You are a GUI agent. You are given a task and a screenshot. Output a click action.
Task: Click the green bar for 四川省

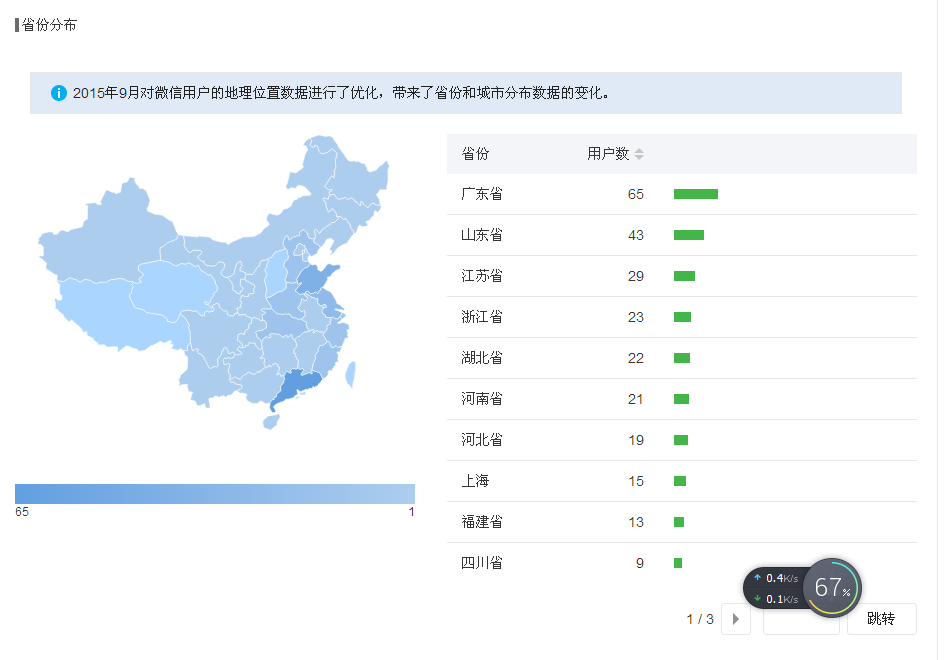tap(678, 563)
